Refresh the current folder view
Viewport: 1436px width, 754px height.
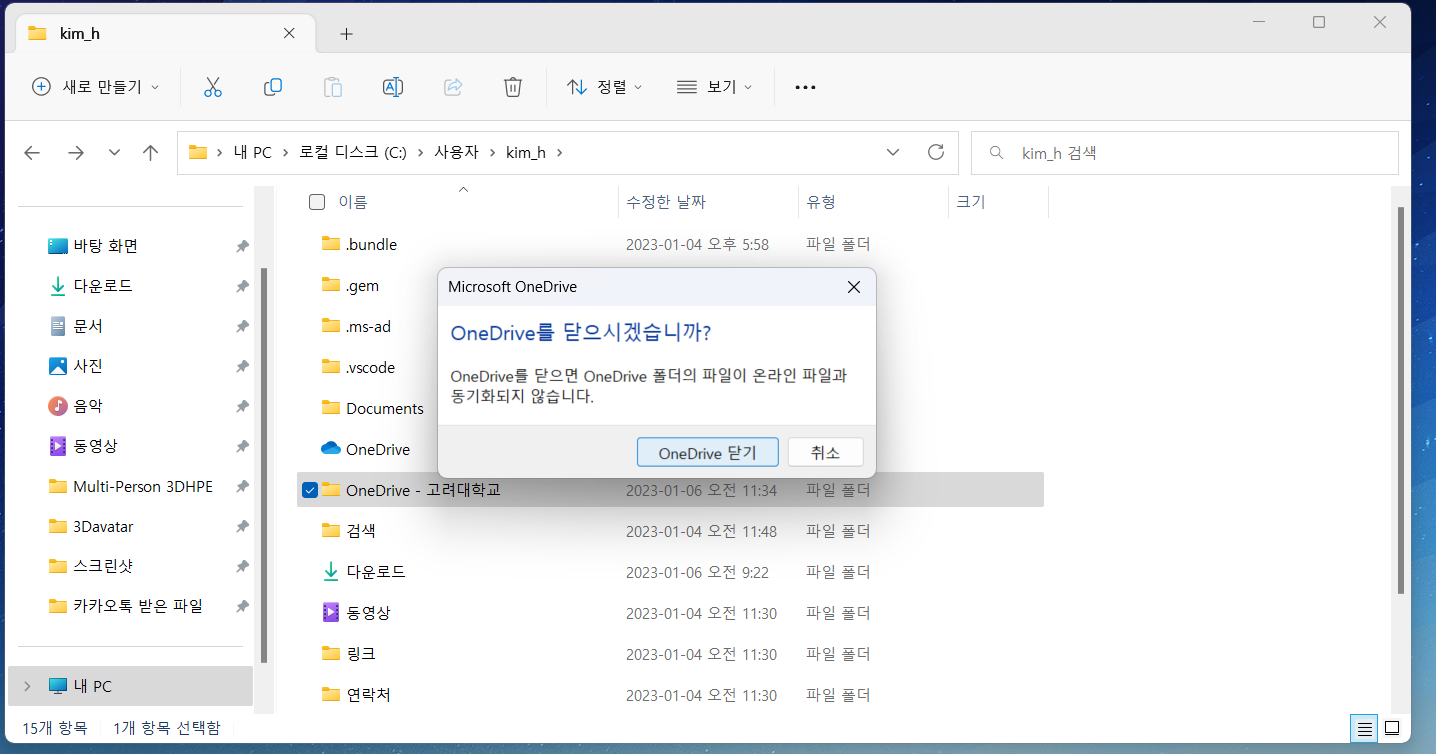tap(936, 152)
